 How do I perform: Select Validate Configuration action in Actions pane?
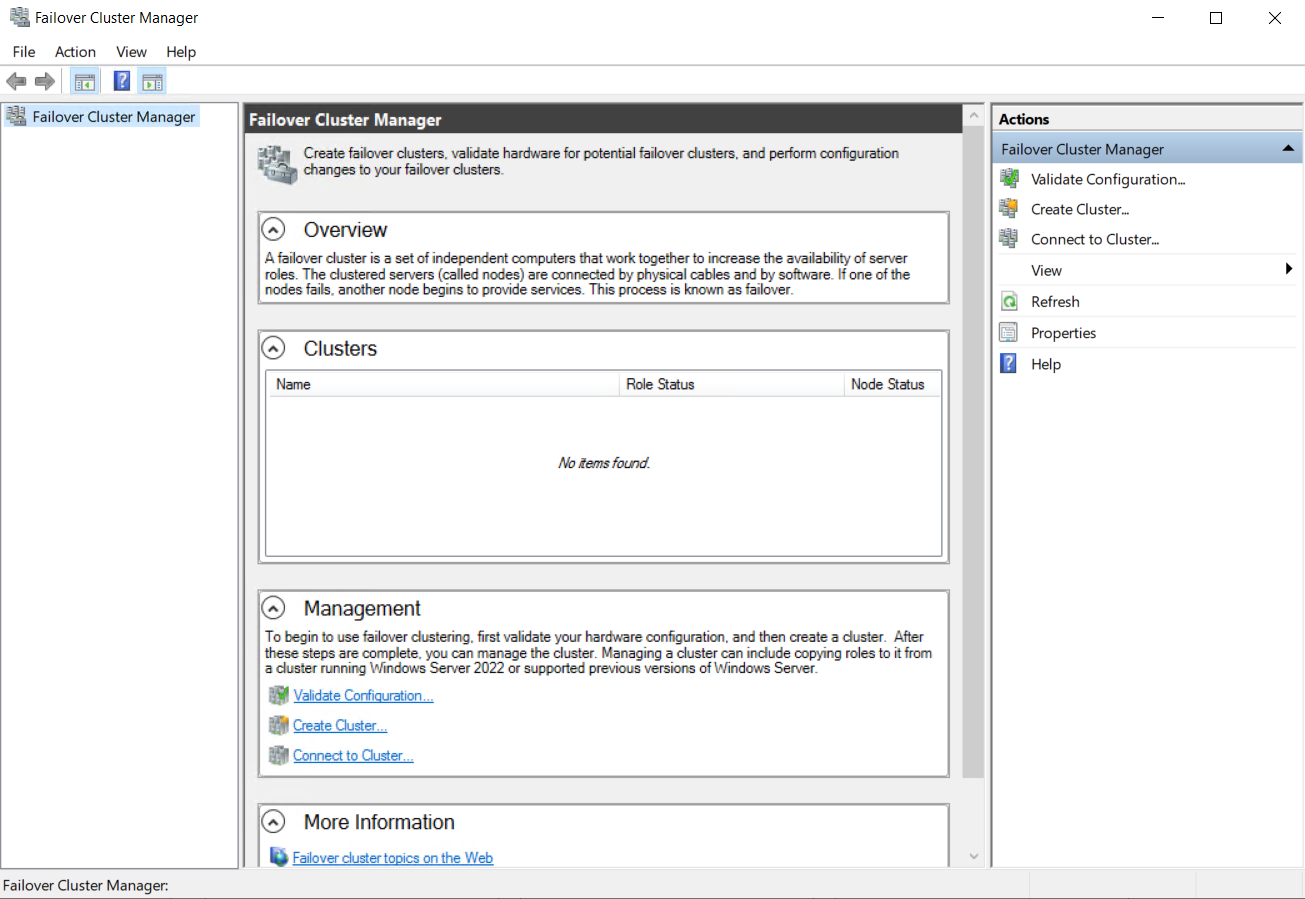1108,179
